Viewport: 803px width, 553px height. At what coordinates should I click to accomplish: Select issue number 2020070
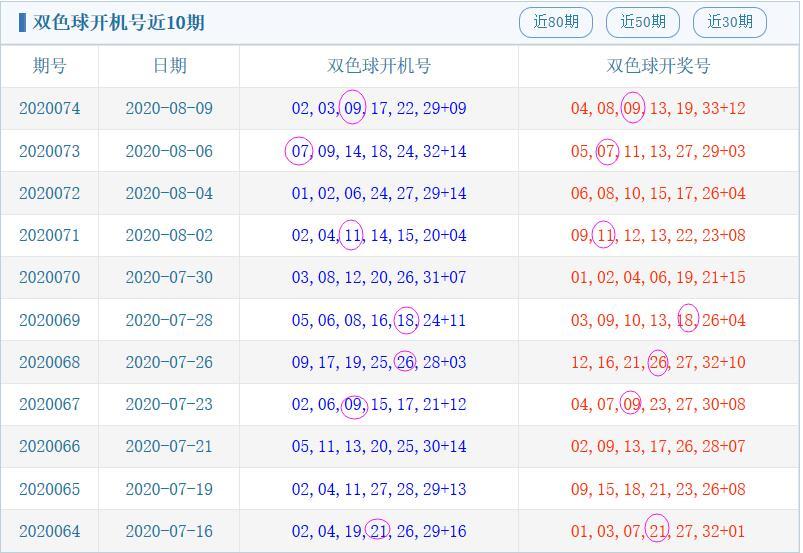(x=50, y=278)
